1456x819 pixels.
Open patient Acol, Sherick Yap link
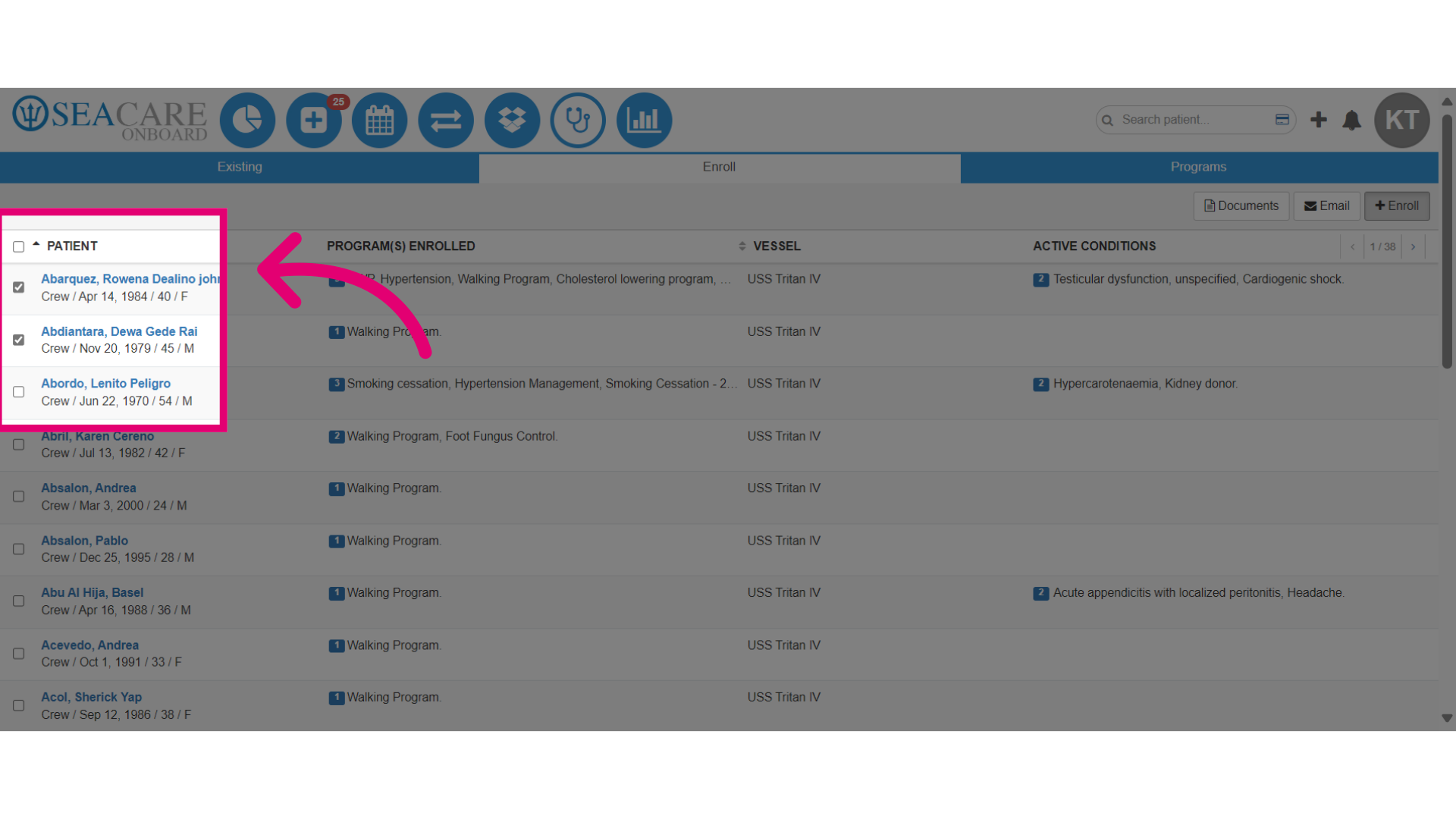[91, 697]
